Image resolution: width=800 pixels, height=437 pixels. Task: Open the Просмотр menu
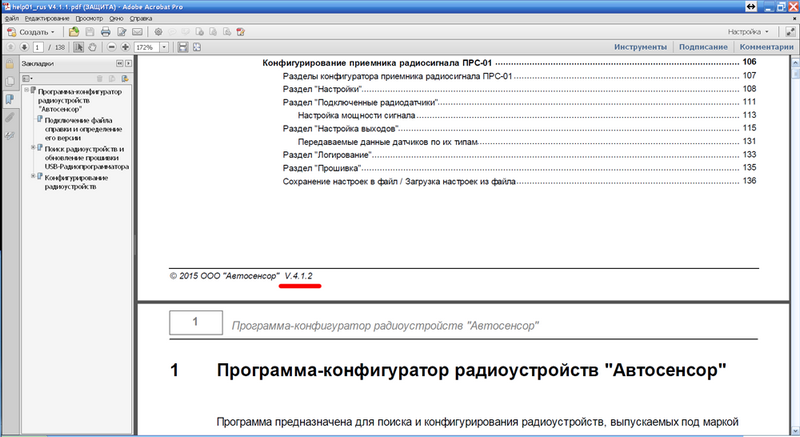pos(89,18)
